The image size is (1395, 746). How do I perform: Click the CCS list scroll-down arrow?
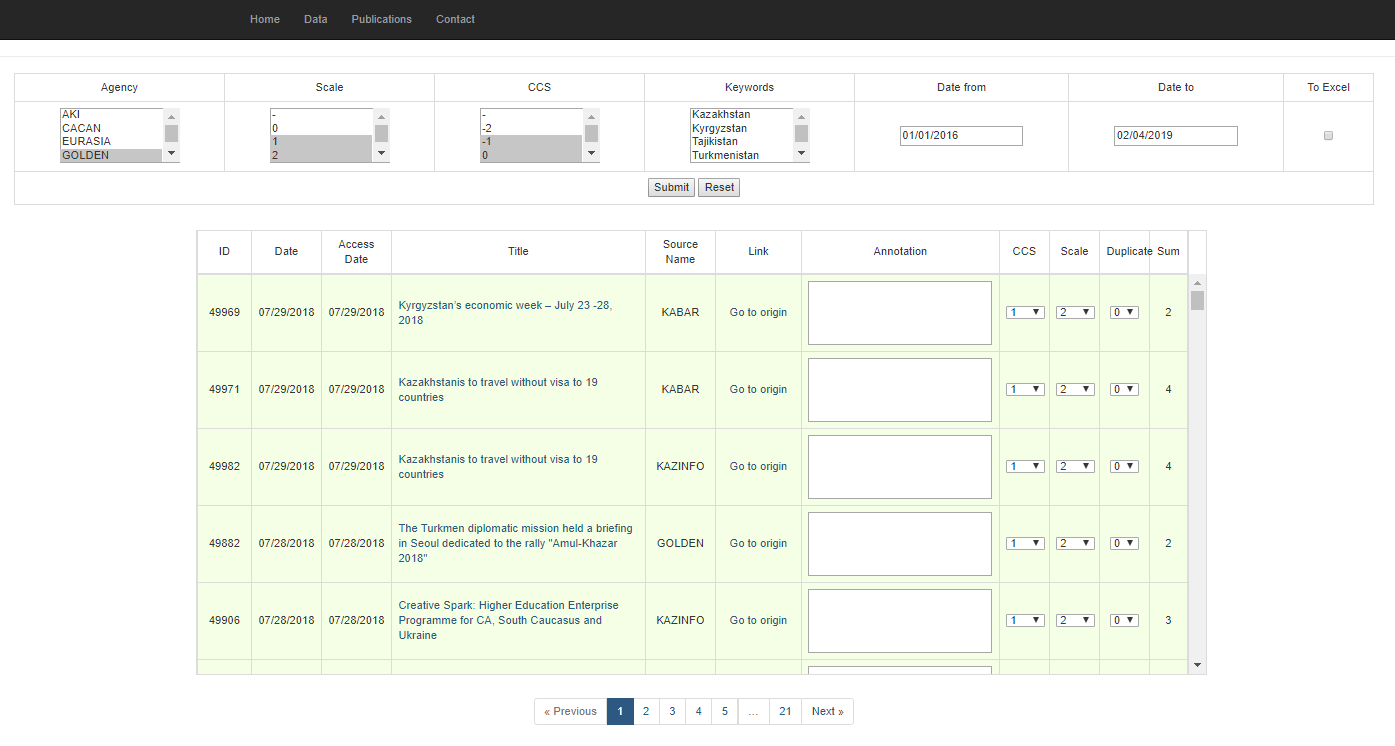[591, 154]
